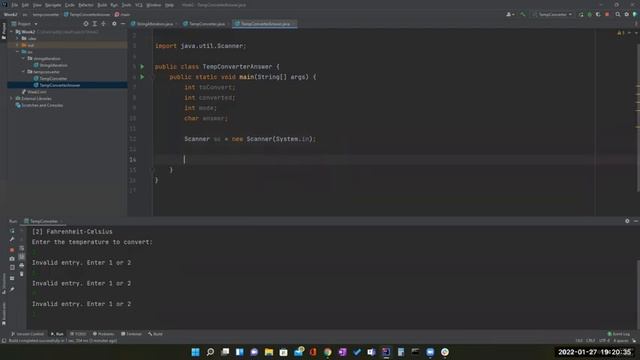Open the Terminal tool window

tap(131, 334)
